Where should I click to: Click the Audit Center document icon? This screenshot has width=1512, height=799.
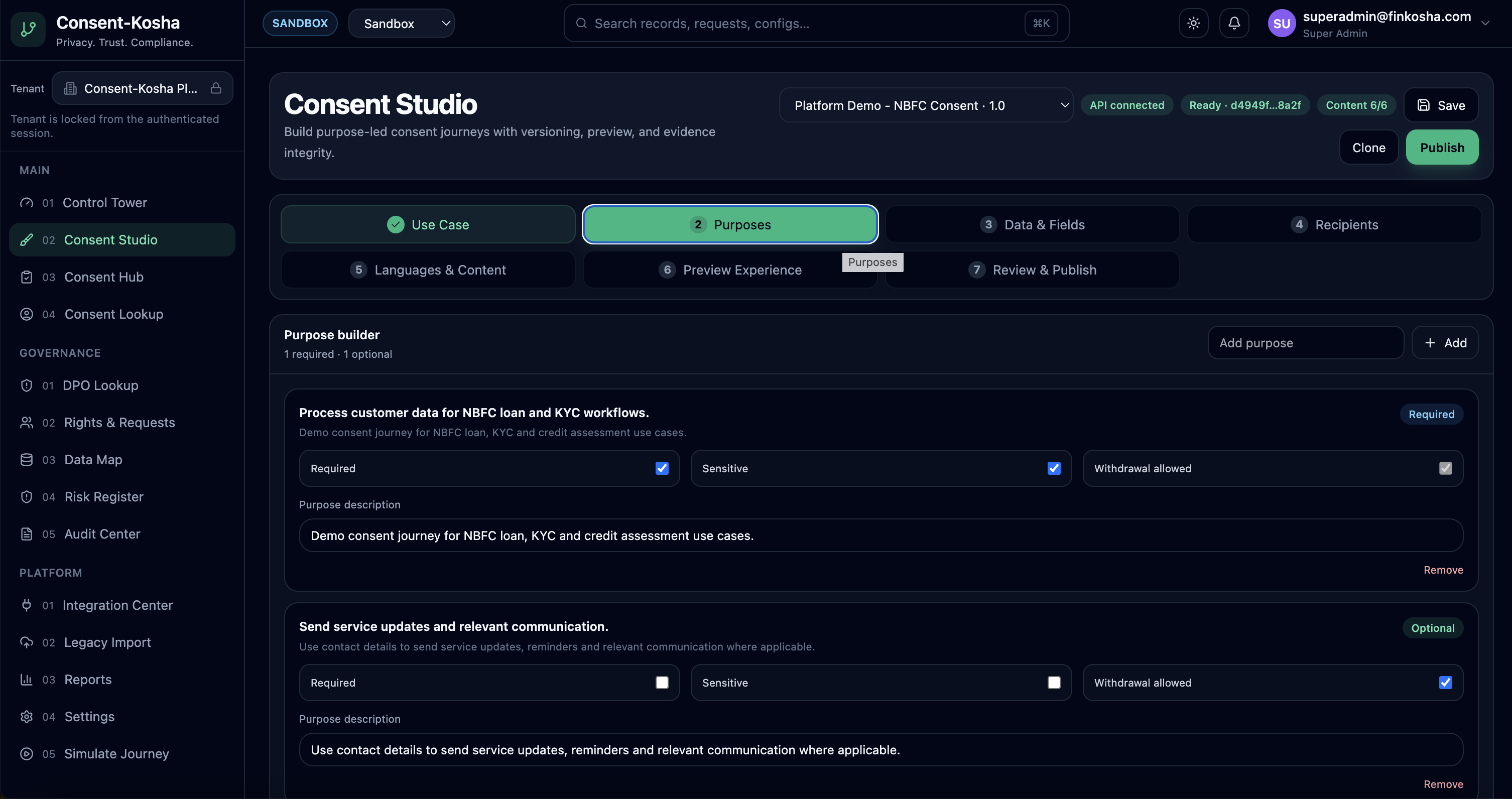(27, 534)
